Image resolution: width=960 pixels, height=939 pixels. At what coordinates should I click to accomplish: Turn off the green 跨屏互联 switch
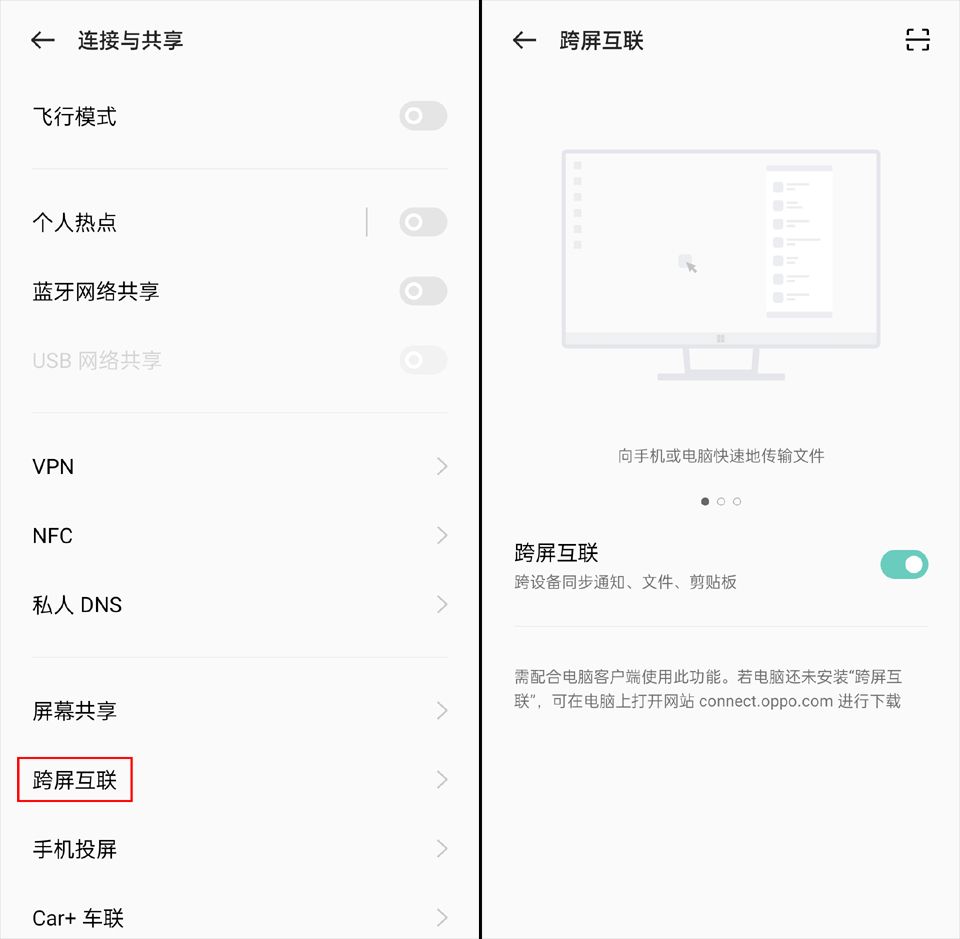pos(904,564)
